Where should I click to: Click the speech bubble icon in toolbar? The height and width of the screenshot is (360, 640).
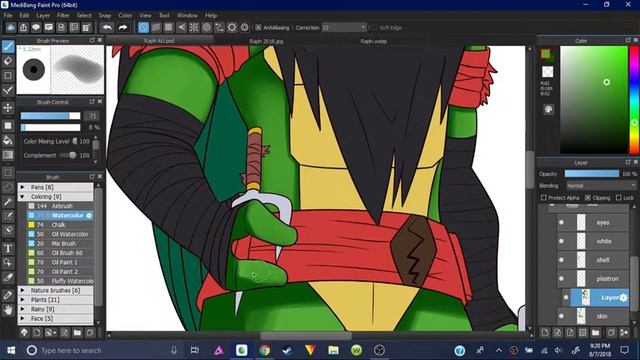click(36, 28)
